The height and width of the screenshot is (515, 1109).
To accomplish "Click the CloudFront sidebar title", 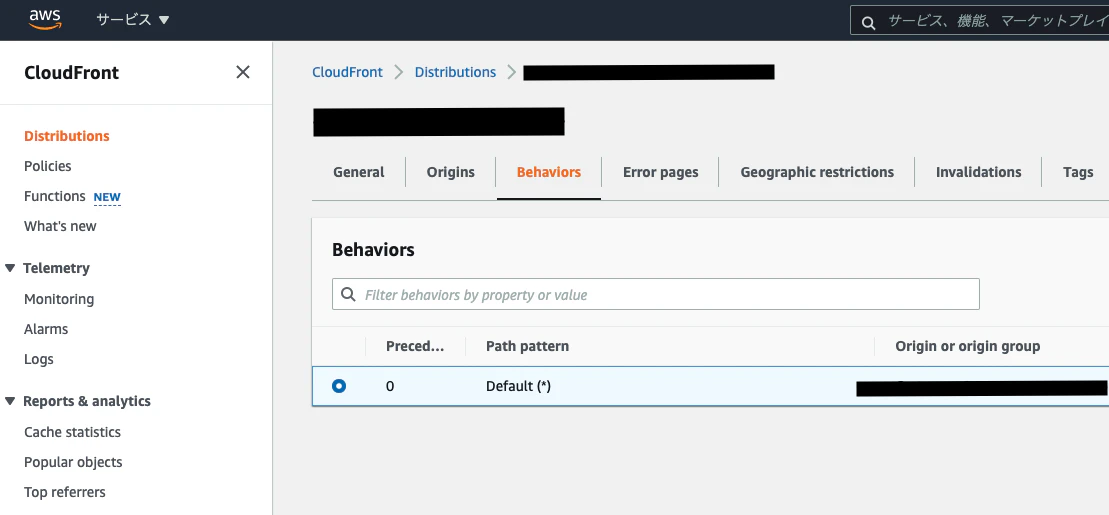I will pyautogui.click(x=71, y=73).
